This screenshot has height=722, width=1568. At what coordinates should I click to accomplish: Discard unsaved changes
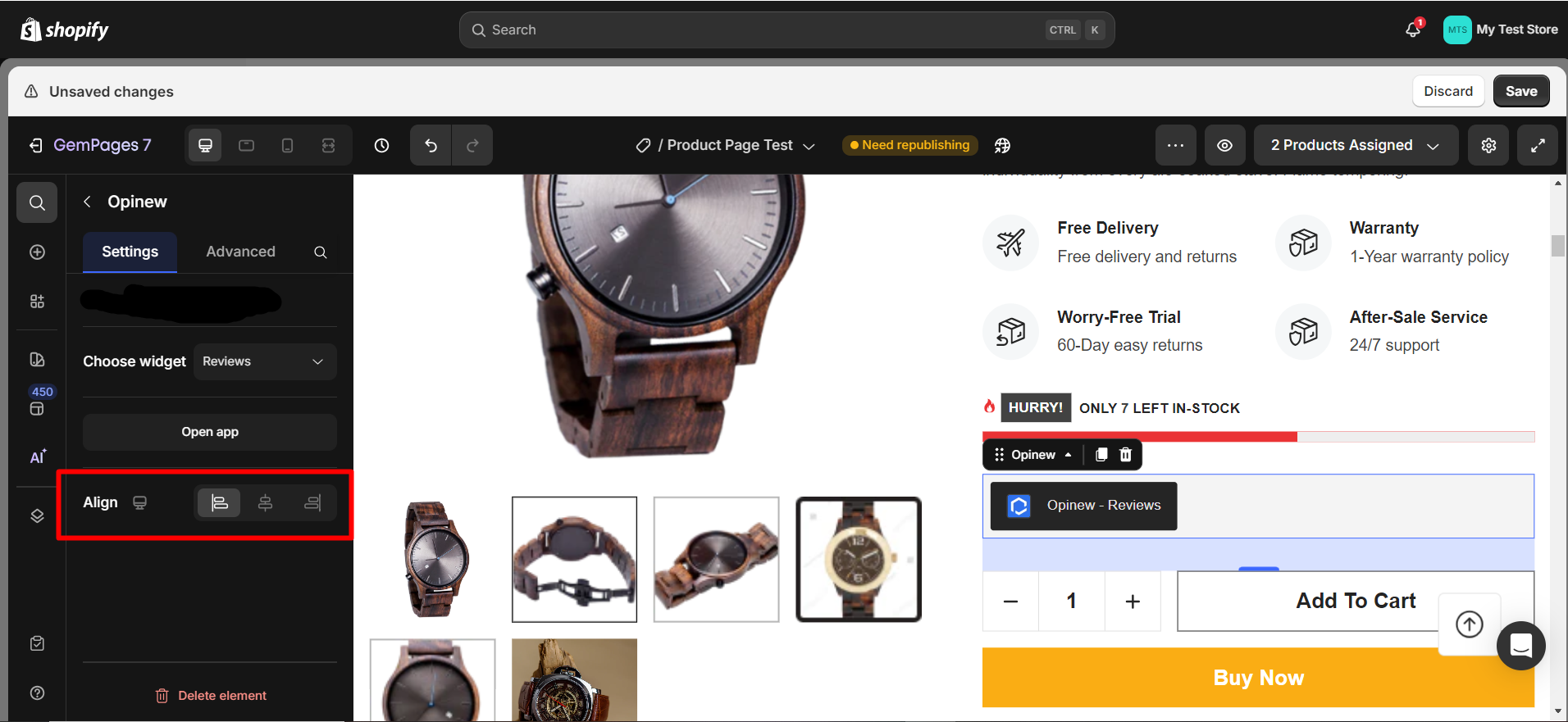[x=1448, y=91]
